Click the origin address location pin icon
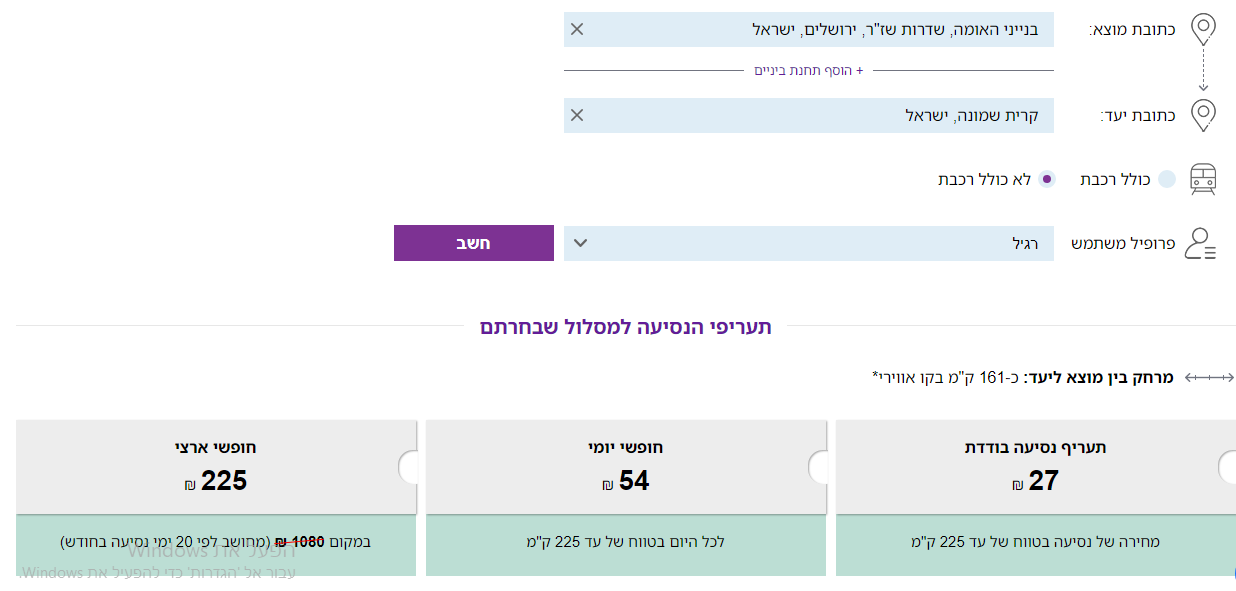The width and height of the screenshot is (1236, 591). (x=1204, y=29)
